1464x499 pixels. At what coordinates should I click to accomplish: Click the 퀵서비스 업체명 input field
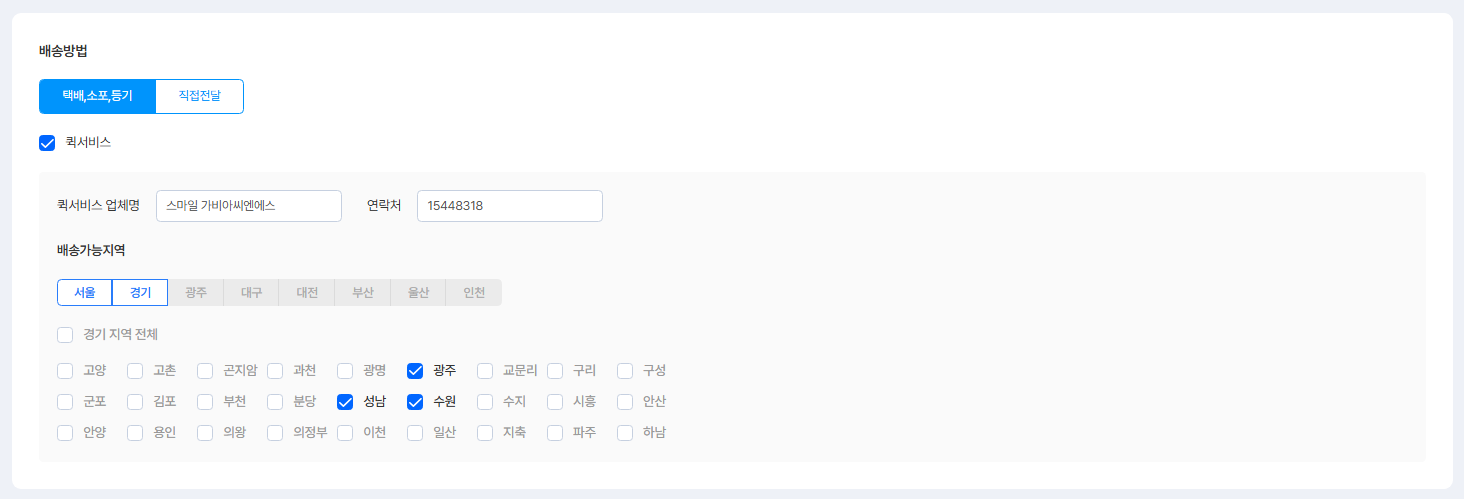(248, 206)
